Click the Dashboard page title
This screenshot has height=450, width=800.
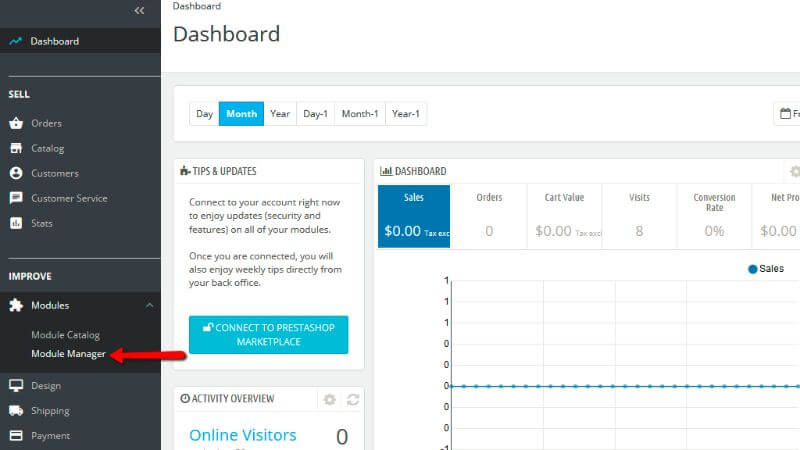(x=227, y=34)
